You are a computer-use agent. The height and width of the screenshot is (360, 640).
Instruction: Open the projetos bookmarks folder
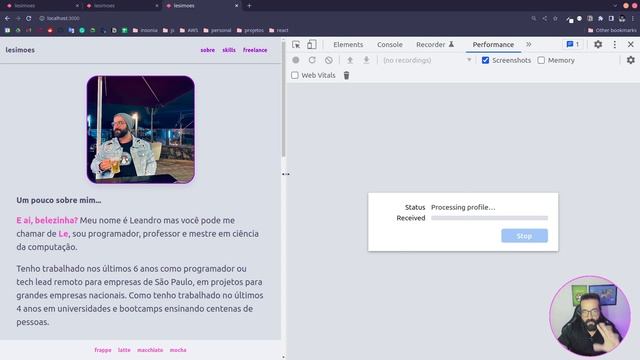point(250,30)
